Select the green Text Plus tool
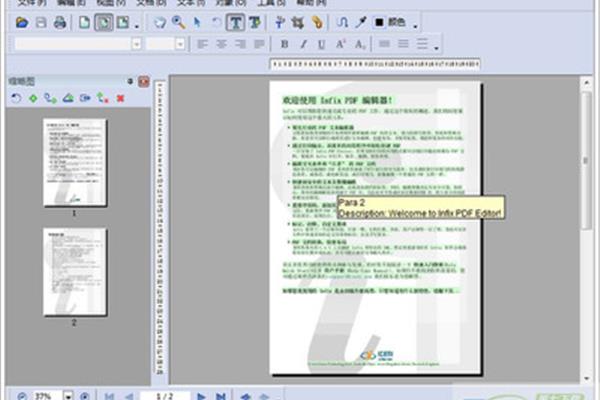600x400 pixels. 254,23
